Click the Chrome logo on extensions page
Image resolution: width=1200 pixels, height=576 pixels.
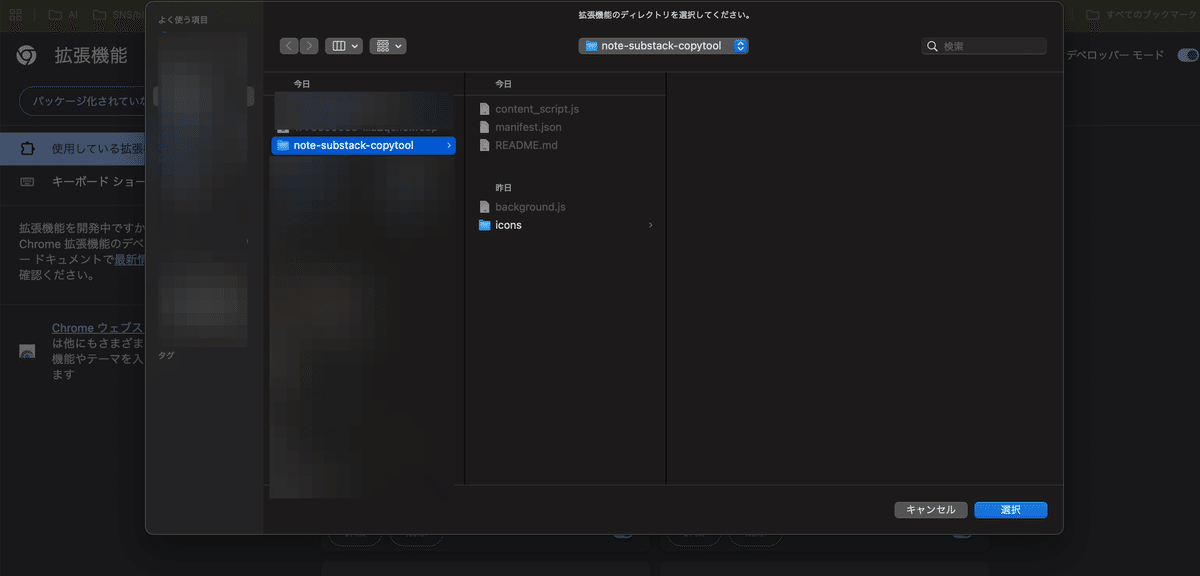27,55
